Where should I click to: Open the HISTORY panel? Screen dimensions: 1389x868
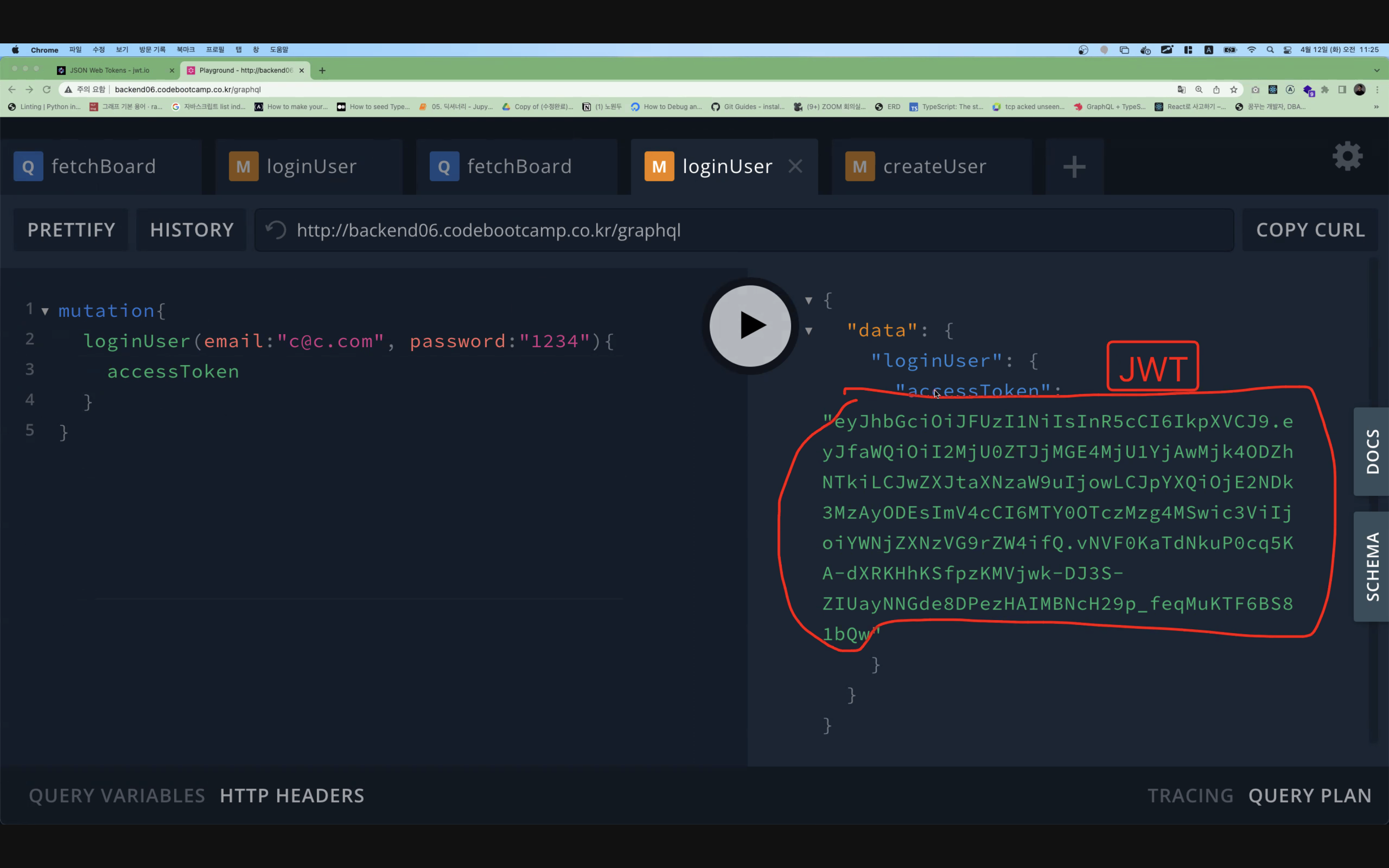[191, 230]
